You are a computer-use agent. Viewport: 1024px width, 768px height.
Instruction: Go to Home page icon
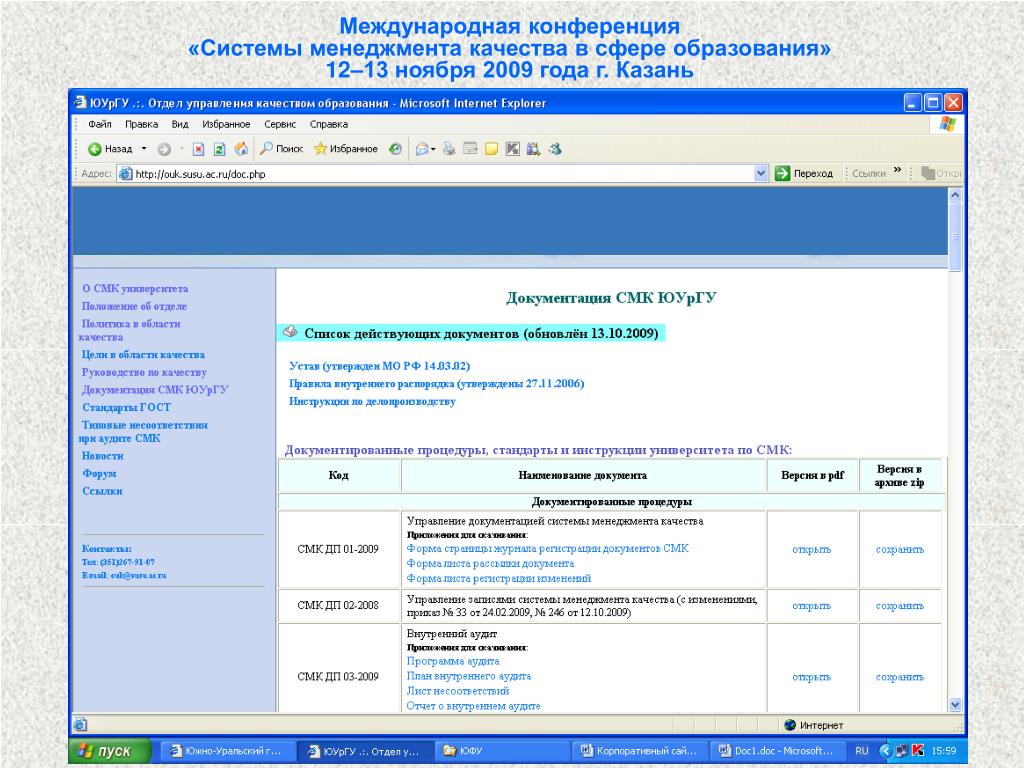point(241,149)
